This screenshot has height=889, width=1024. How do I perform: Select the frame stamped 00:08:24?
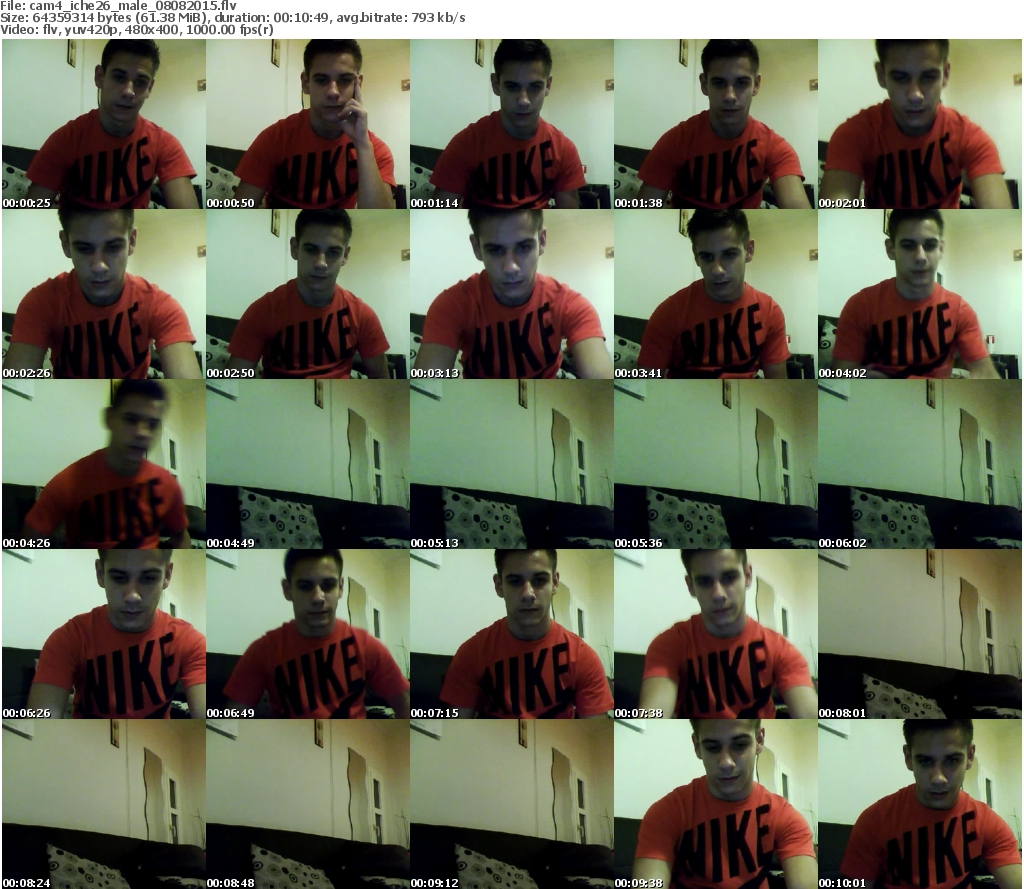pos(104,804)
